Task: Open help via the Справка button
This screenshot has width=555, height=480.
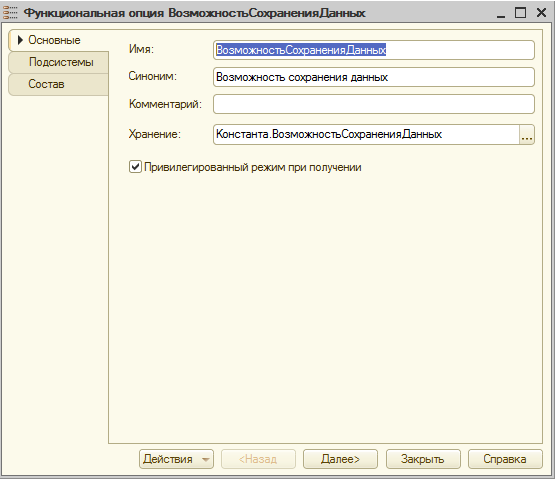Action: coord(505,459)
